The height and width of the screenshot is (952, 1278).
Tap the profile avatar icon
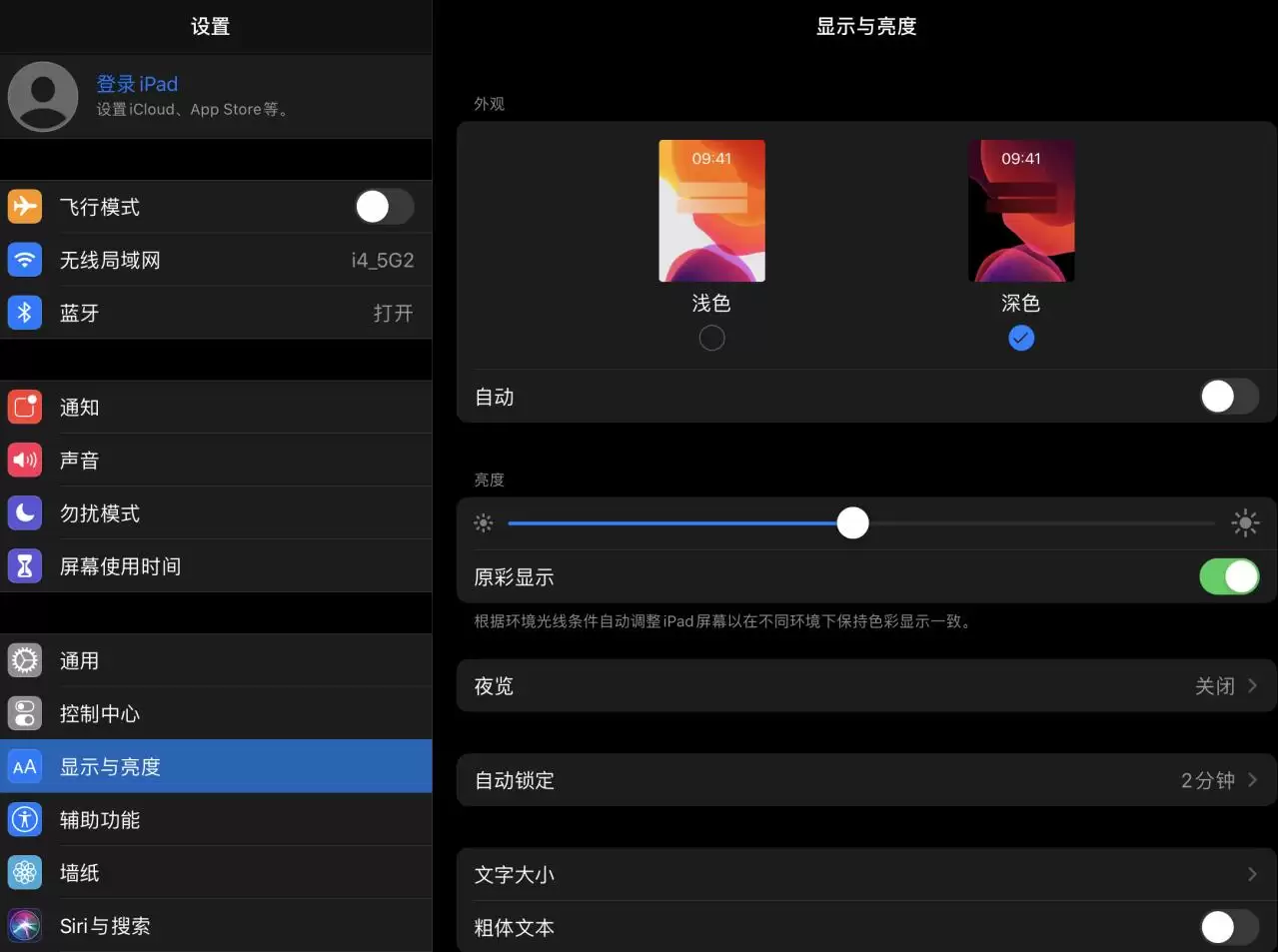(43, 96)
